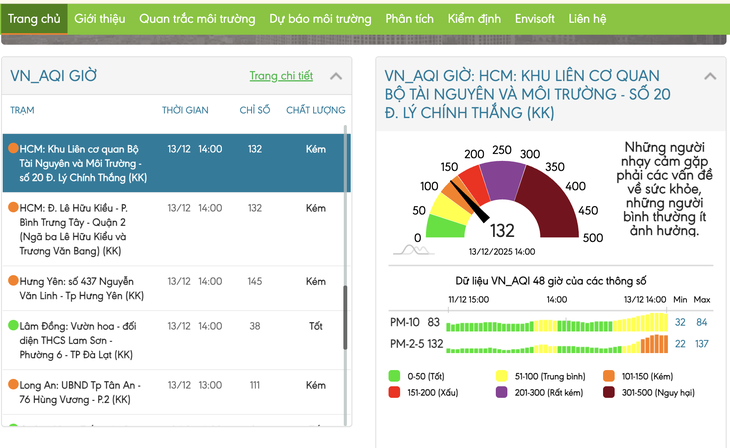Screen dimensions: 730x448
Task: Open the Trang chi tiết link
Action: click(281, 76)
